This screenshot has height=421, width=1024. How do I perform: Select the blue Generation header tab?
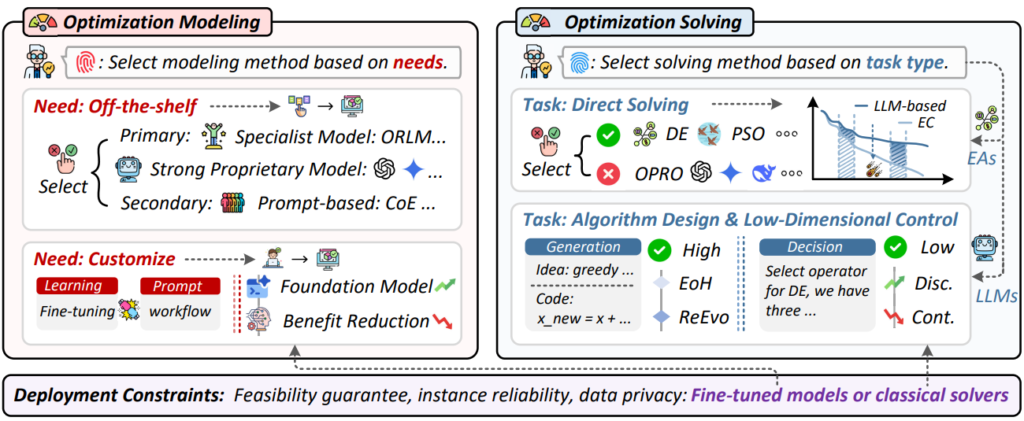click(x=583, y=247)
